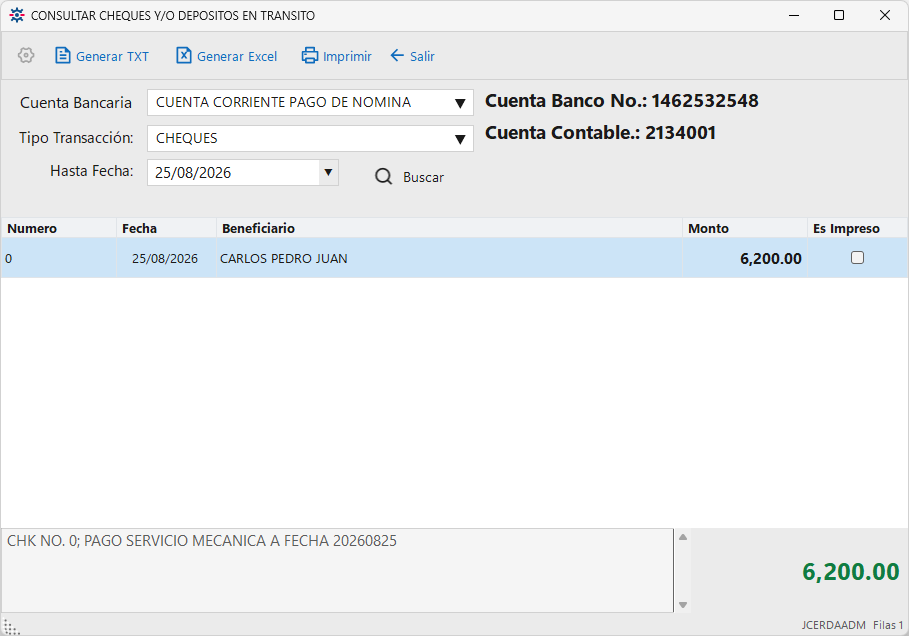Close the Consultar Cheques window
Viewport: 909px width, 636px height.
tap(885, 15)
